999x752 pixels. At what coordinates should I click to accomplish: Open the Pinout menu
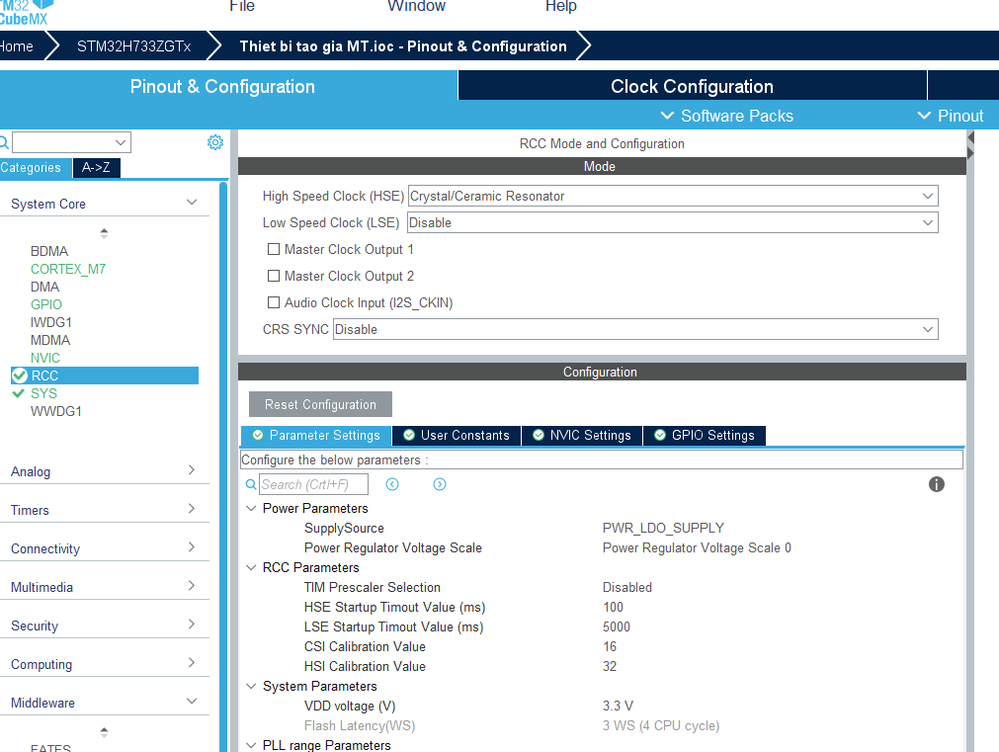(x=950, y=116)
